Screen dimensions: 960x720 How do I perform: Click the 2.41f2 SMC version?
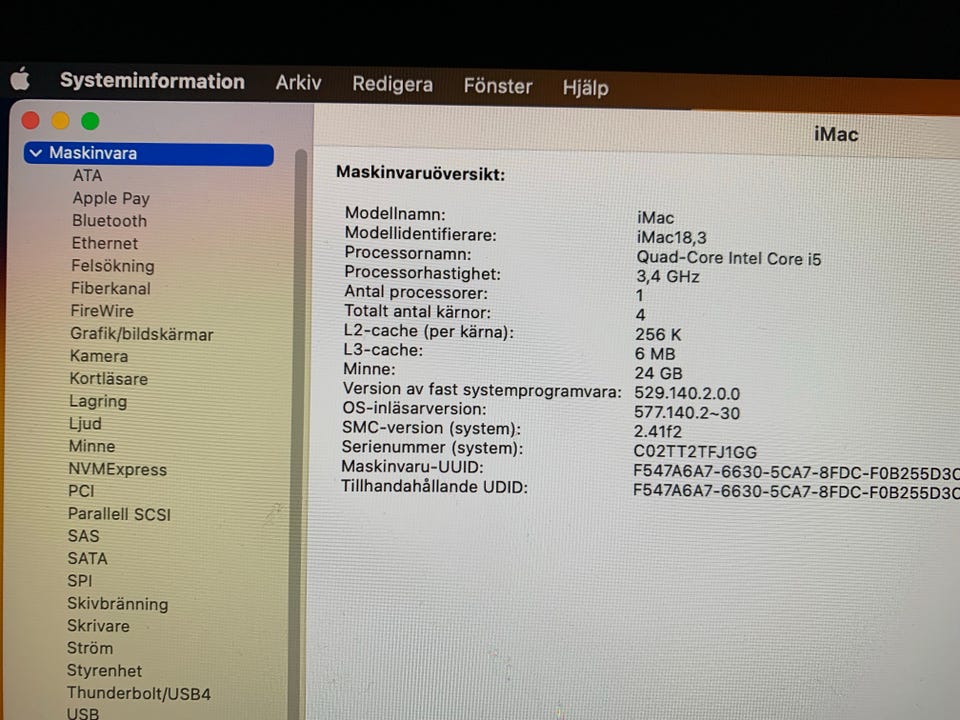click(x=658, y=432)
